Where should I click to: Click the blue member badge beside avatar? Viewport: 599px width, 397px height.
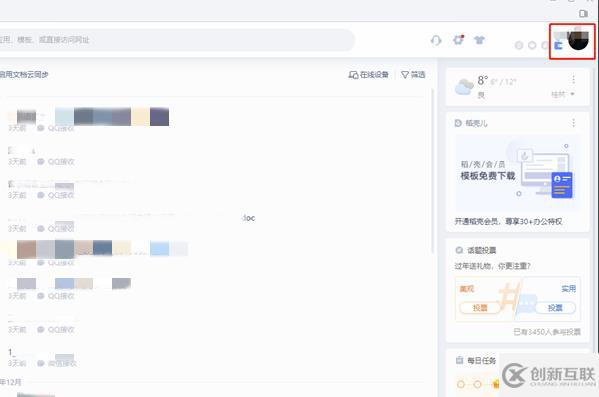[x=559, y=46]
